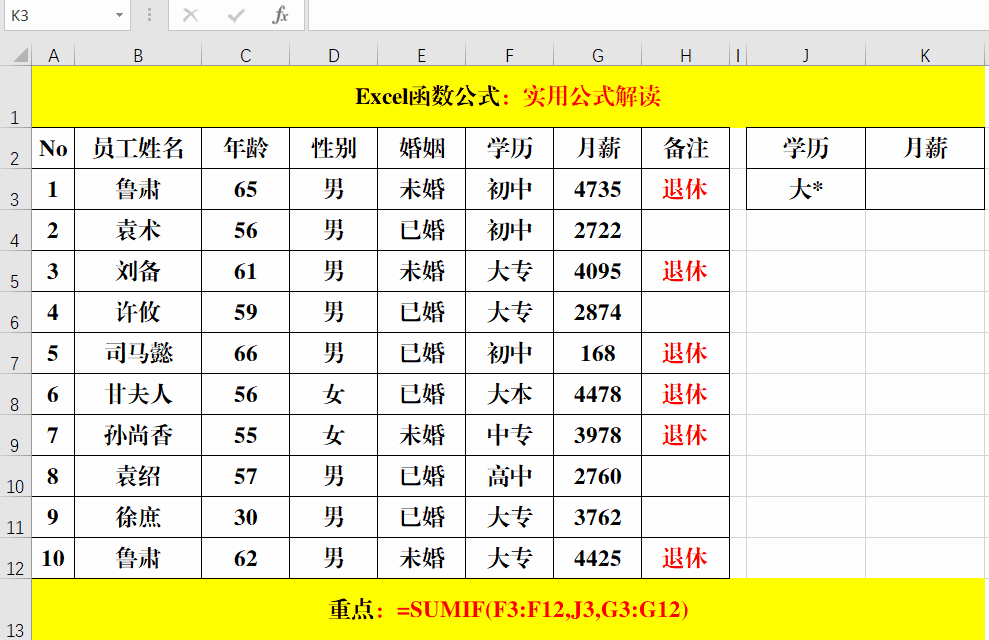The width and height of the screenshot is (989, 640).
Task: Click the '月薪' header in column K
Action: point(925,148)
